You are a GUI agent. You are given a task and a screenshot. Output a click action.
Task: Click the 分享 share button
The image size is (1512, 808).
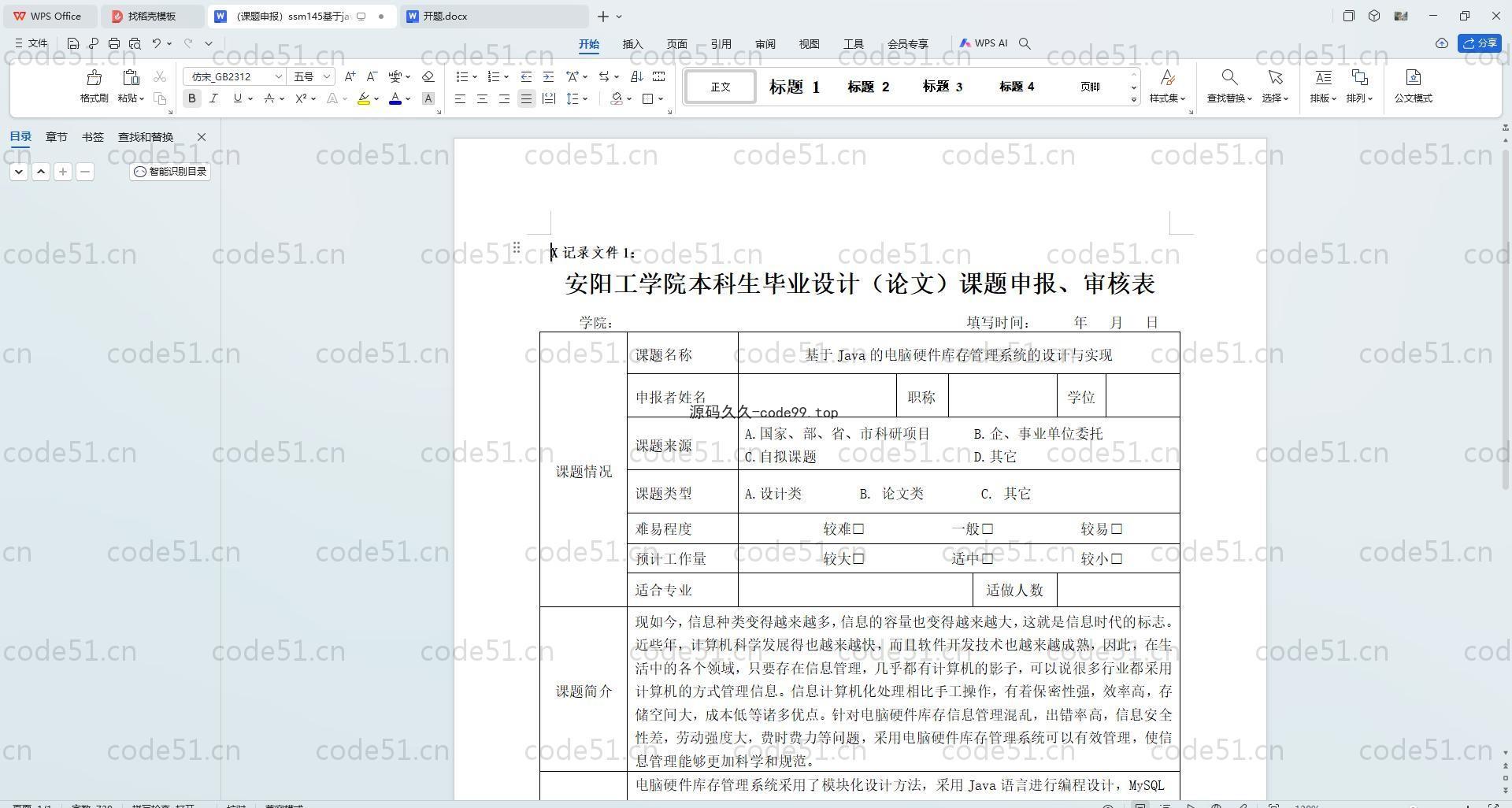1480,43
